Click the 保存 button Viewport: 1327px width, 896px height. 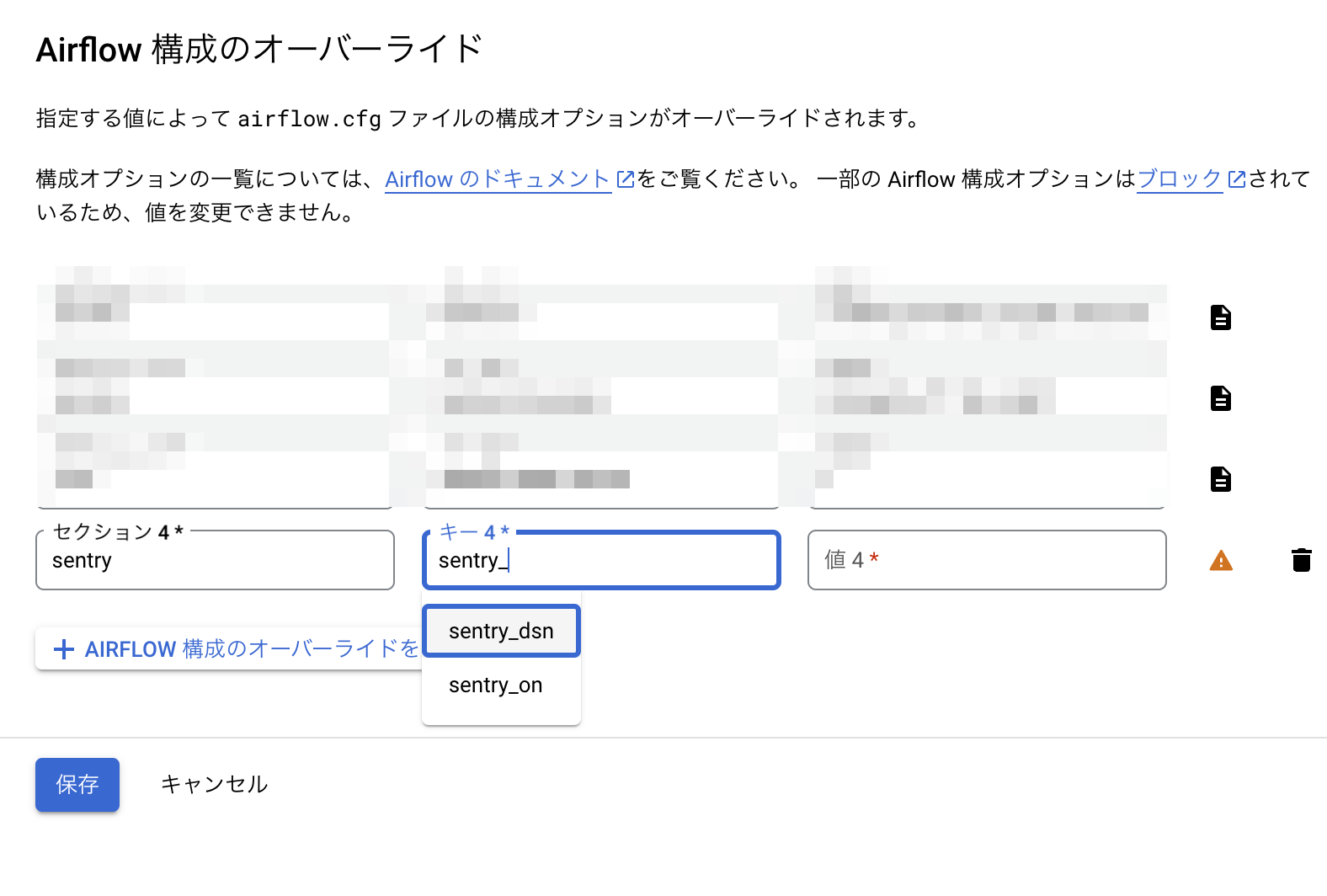tap(77, 784)
